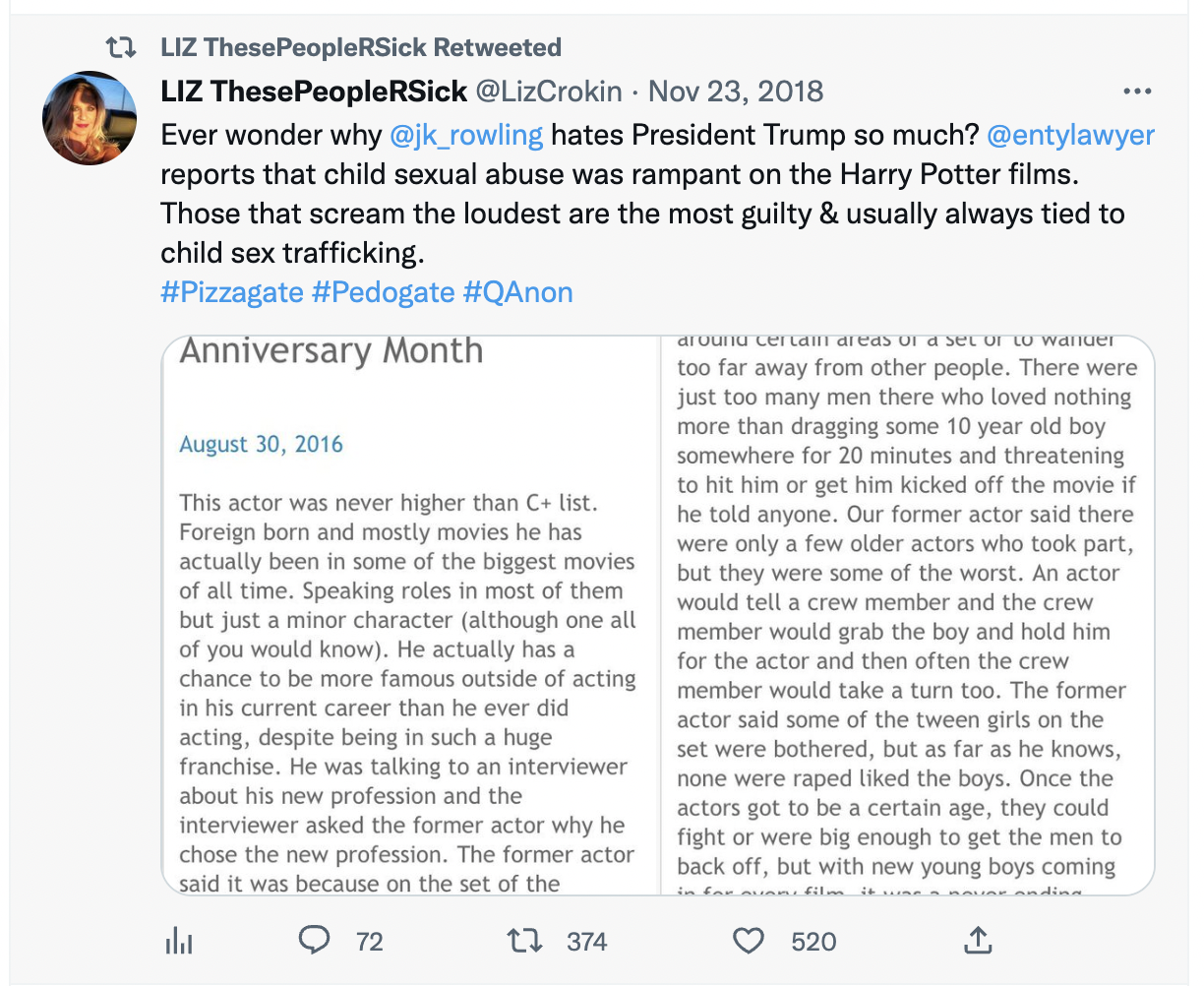Share the tweet using the upload icon
Image resolution: width=1204 pixels, height=986 pixels.
978,941
